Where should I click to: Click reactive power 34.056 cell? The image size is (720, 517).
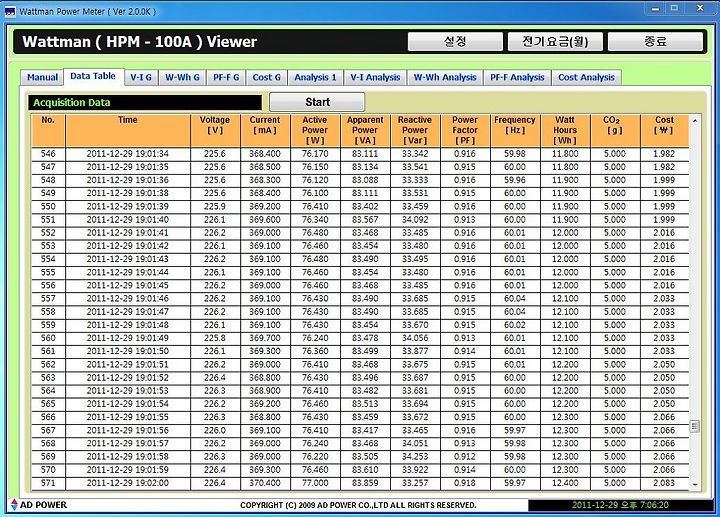[415, 338]
